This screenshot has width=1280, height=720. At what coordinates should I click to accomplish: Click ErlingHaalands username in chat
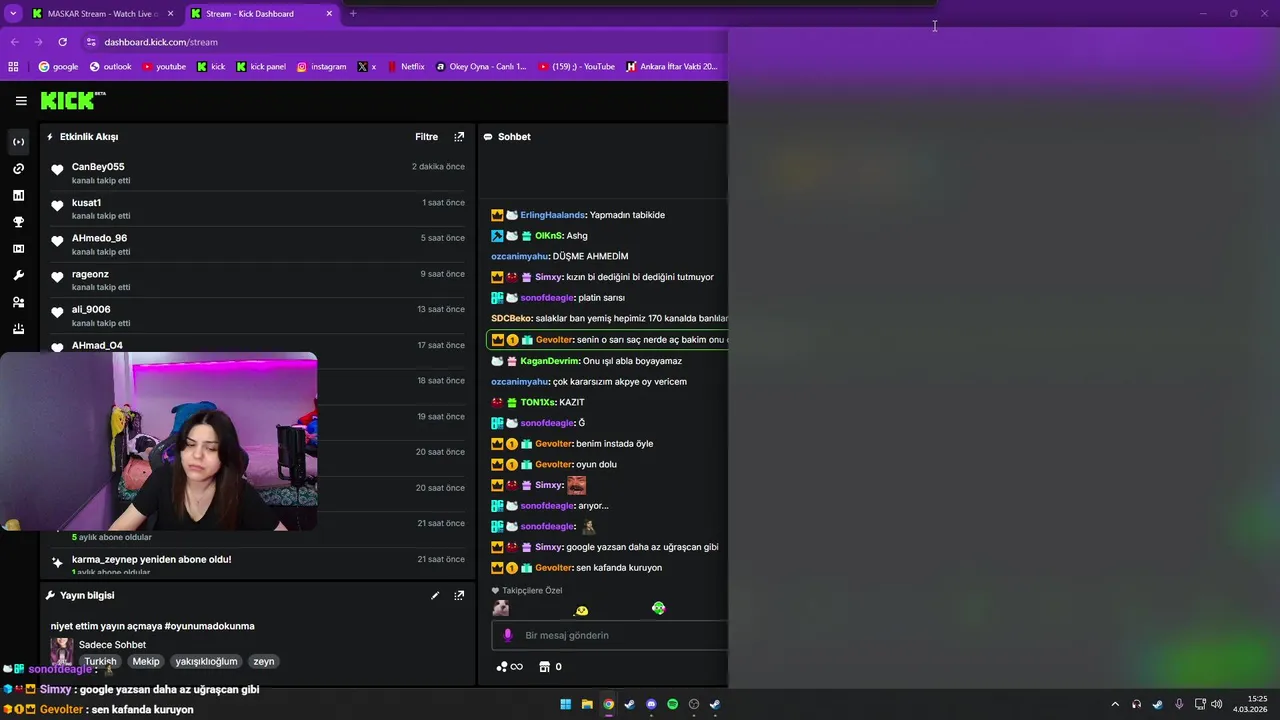552,215
